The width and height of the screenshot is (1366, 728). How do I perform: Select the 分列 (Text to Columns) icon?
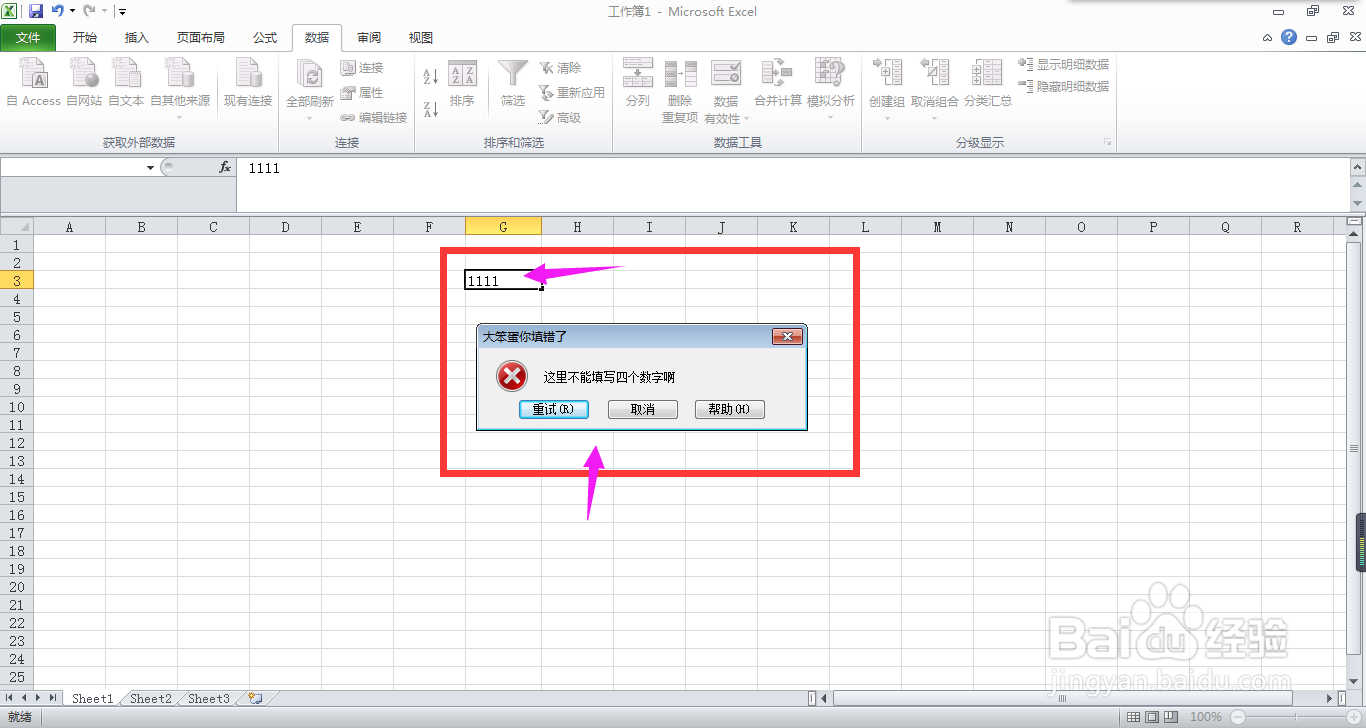click(x=637, y=84)
